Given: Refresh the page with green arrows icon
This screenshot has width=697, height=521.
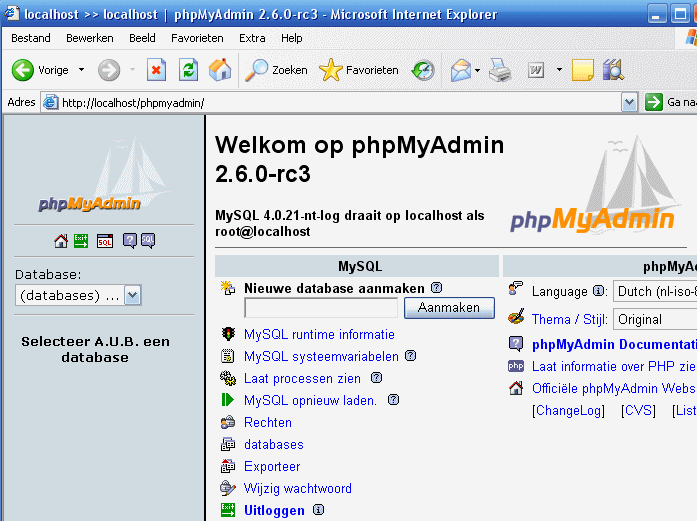Looking at the screenshot, I should pyautogui.click(x=188, y=70).
